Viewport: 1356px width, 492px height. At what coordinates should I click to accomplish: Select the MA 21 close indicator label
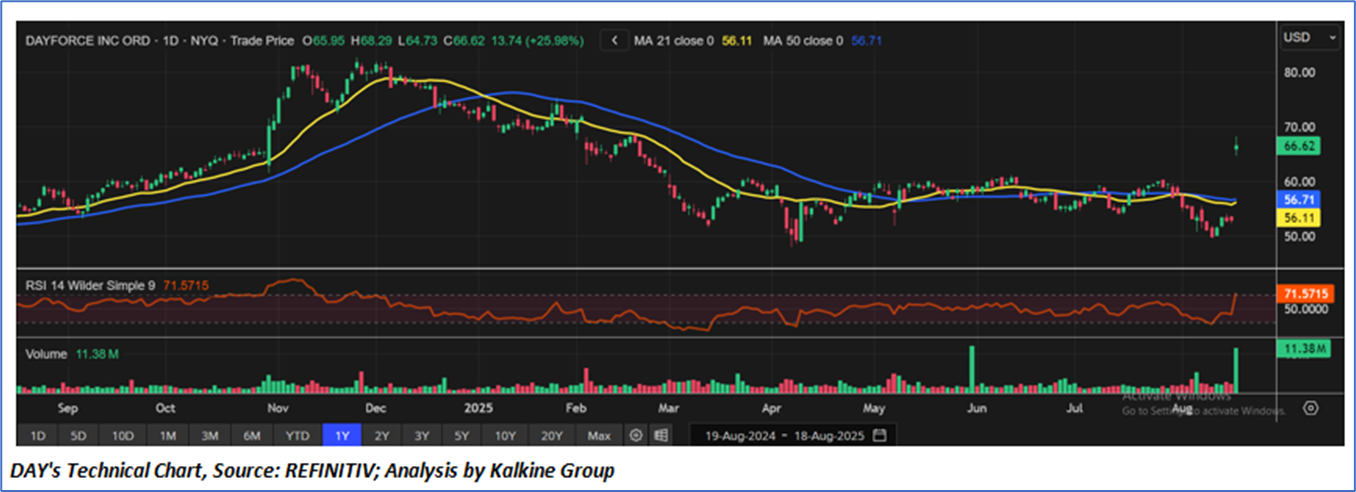672,41
